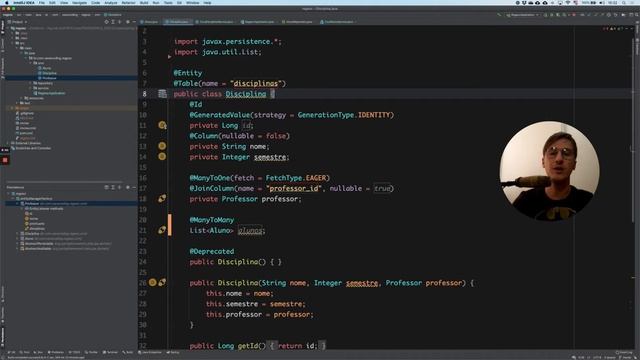Click the "disciplinas" table name string
This screenshot has height=360, width=640.
pos(256,84)
